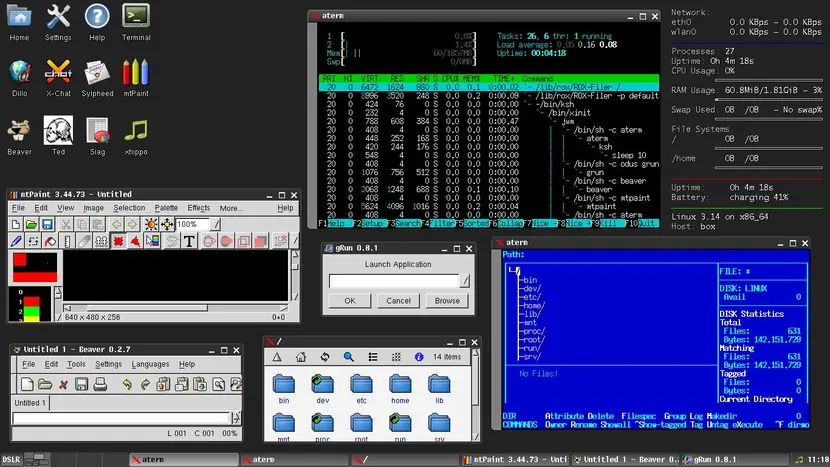Open the More... menu in mtPaint
This screenshot has height=467, width=830.
pyautogui.click(x=231, y=208)
